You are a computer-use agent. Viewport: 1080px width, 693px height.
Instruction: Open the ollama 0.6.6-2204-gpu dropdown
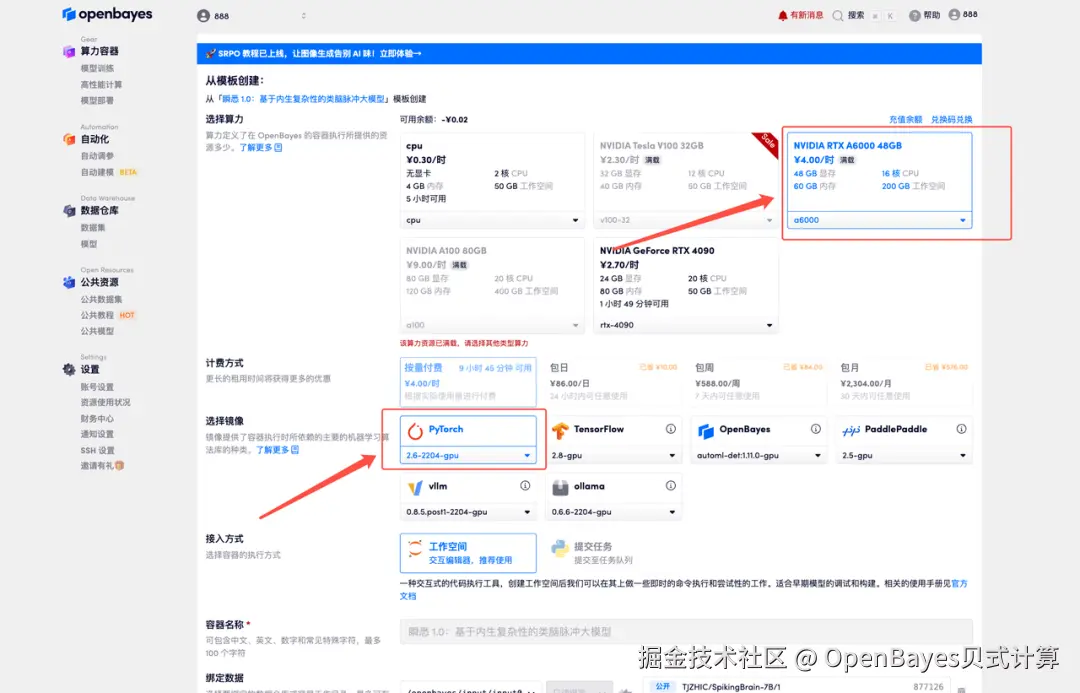coord(613,512)
